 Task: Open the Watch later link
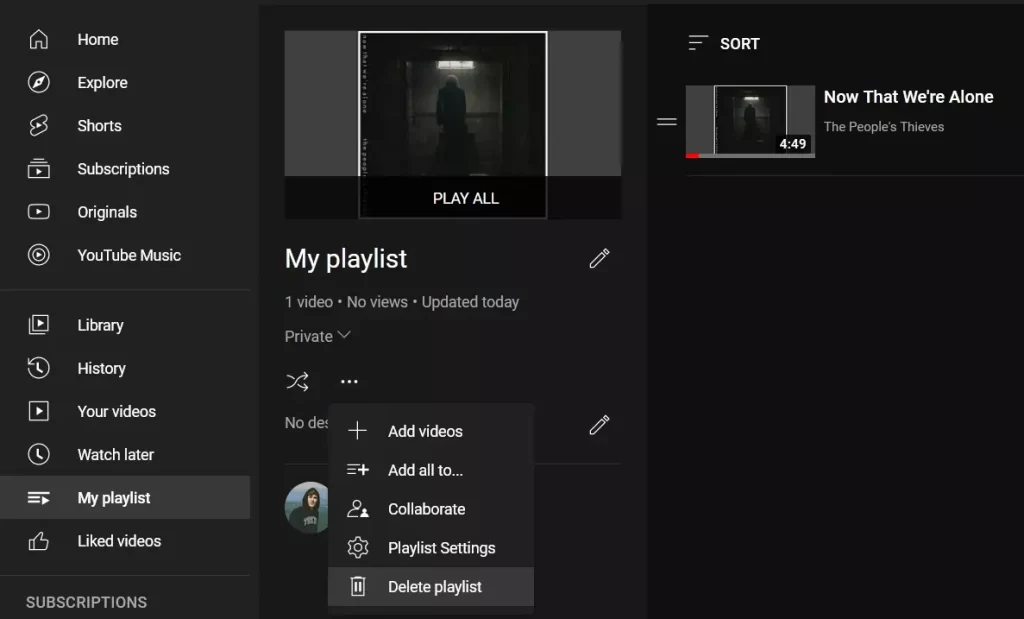(116, 454)
